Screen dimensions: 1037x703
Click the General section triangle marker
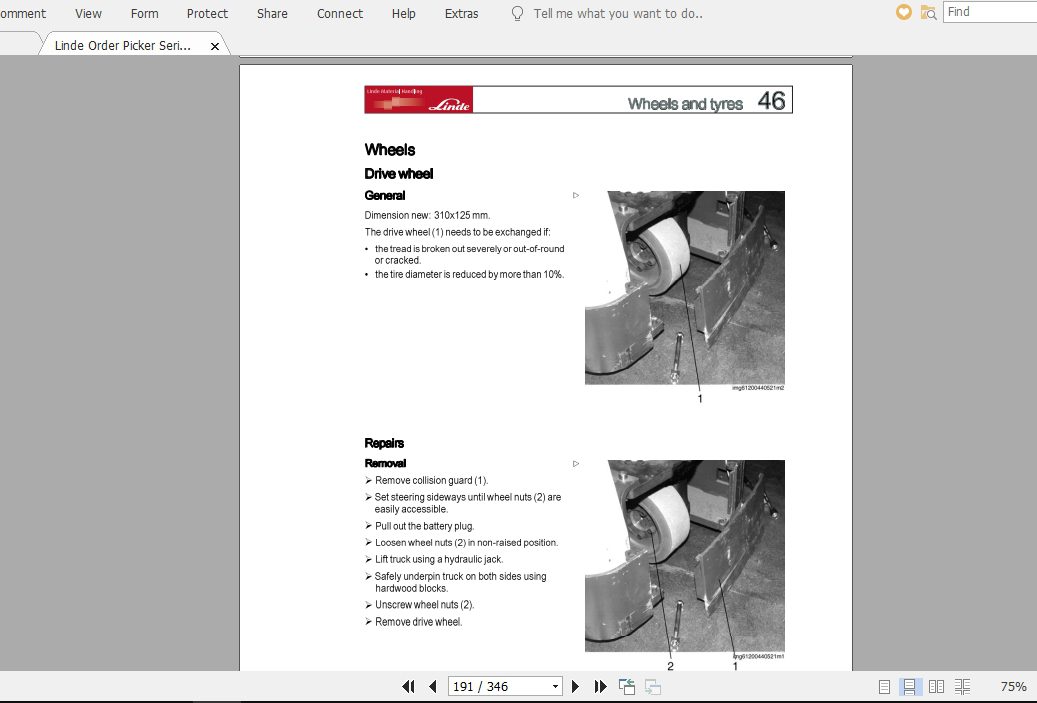tap(576, 195)
